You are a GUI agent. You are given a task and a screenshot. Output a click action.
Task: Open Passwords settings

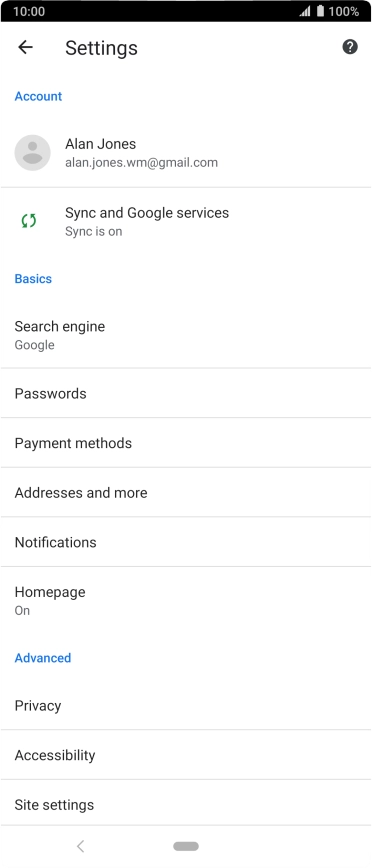tap(186, 393)
